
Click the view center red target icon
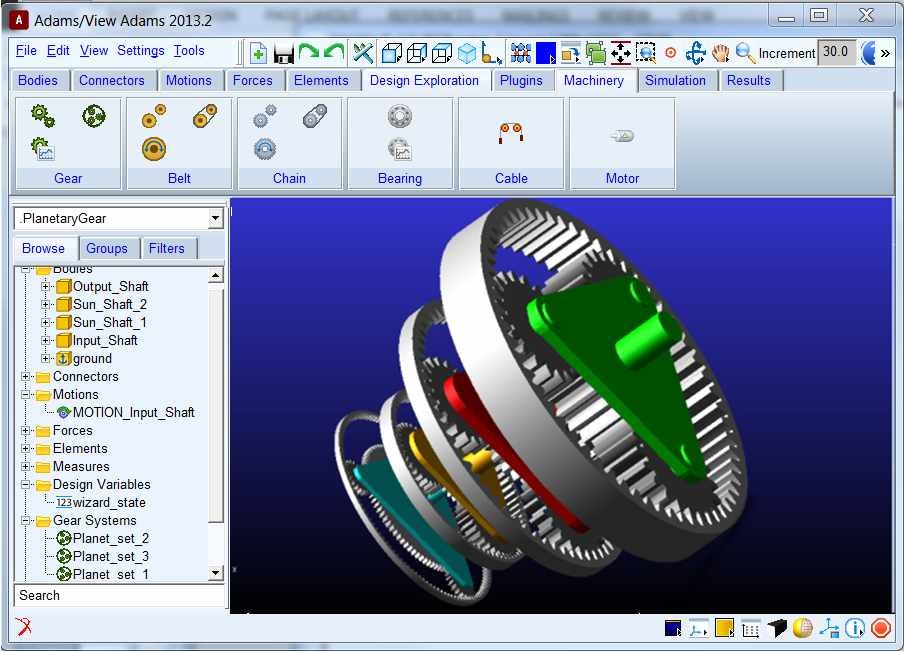(x=671, y=53)
